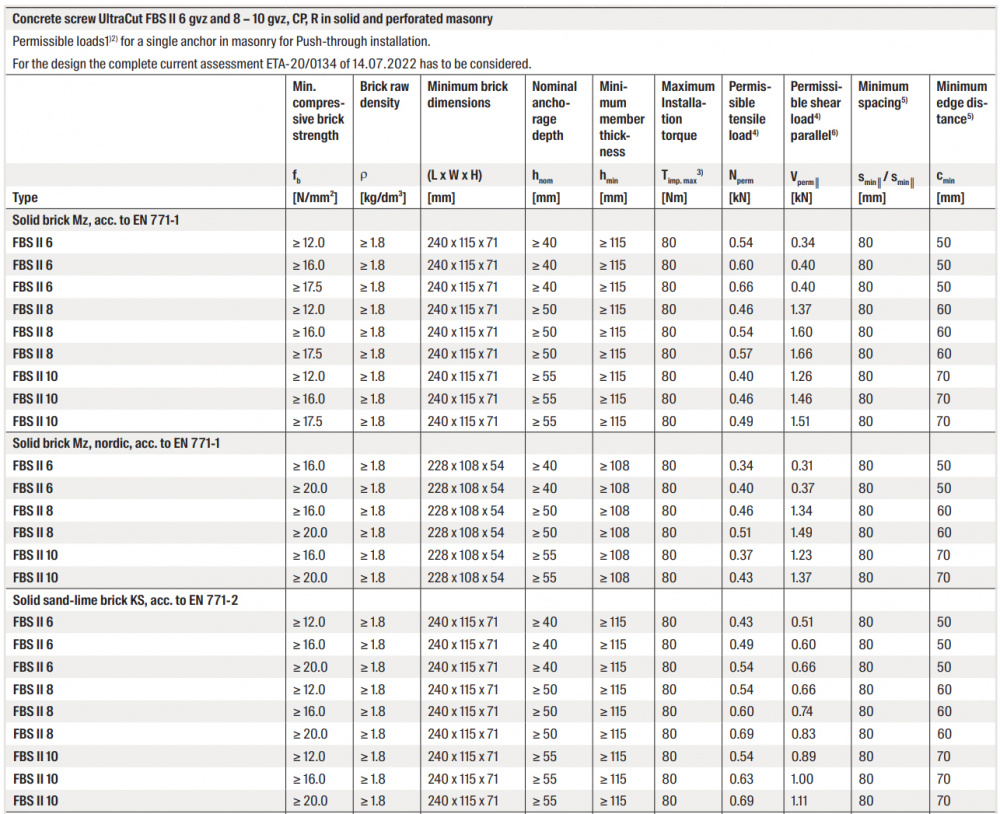Click the 'T imp. max' symbol label
This screenshot has width=1000, height=814.
(682, 177)
